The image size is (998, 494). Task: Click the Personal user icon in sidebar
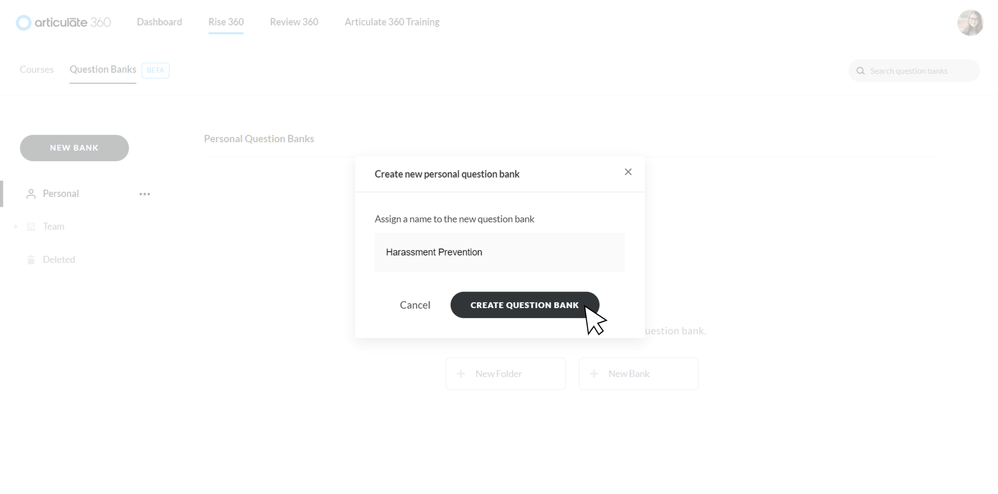(31, 194)
